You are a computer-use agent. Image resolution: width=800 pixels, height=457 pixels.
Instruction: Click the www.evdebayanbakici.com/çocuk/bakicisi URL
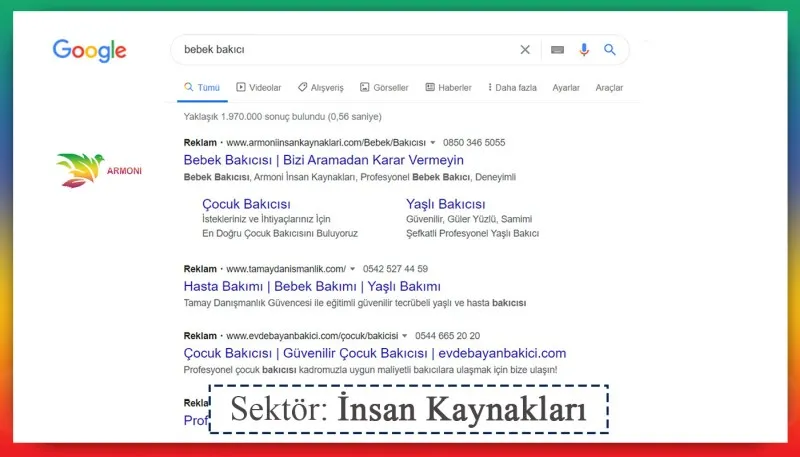pyautogui.click(x=312, y=336)
